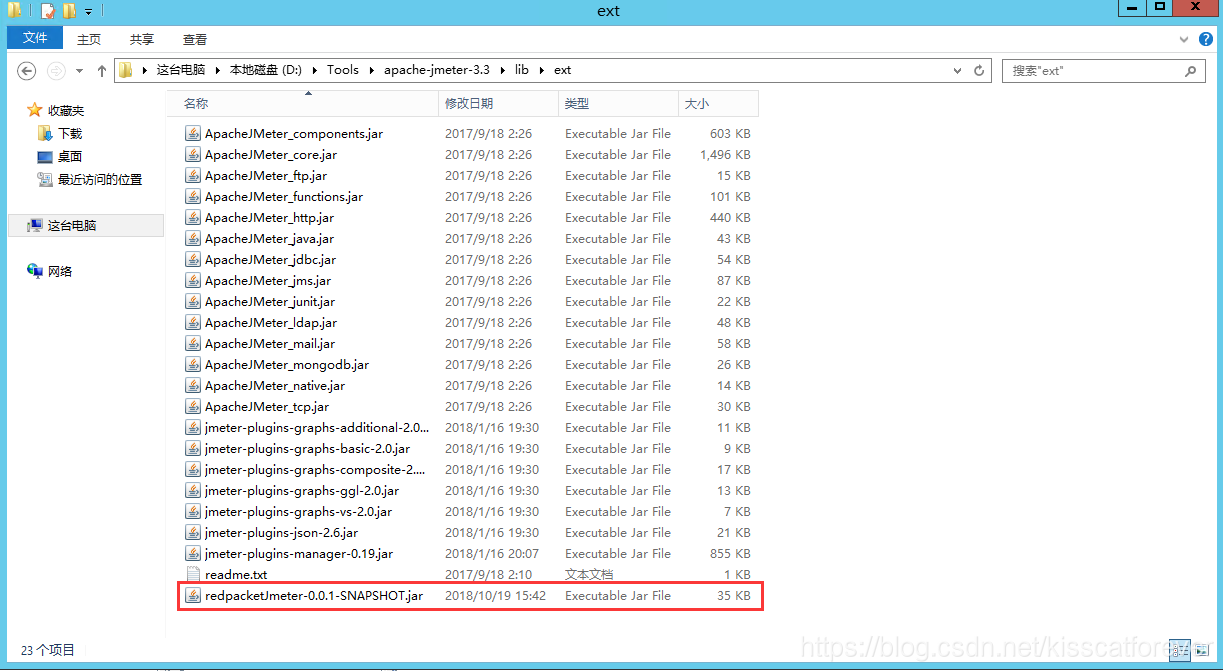Click the jar icon of ApacheJMeter_tcp.jar
The width and height of the screenshot is (1223, 671).
click(193, 406)
